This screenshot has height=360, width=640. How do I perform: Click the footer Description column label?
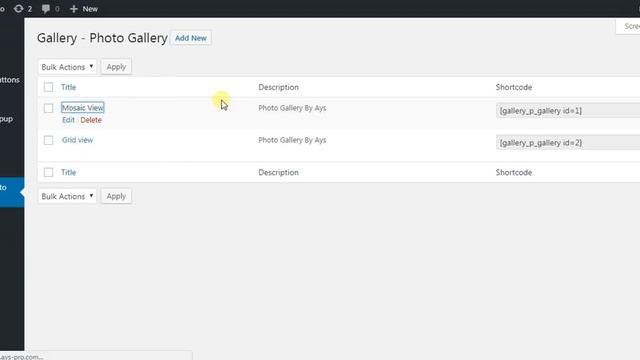point(278,172)
